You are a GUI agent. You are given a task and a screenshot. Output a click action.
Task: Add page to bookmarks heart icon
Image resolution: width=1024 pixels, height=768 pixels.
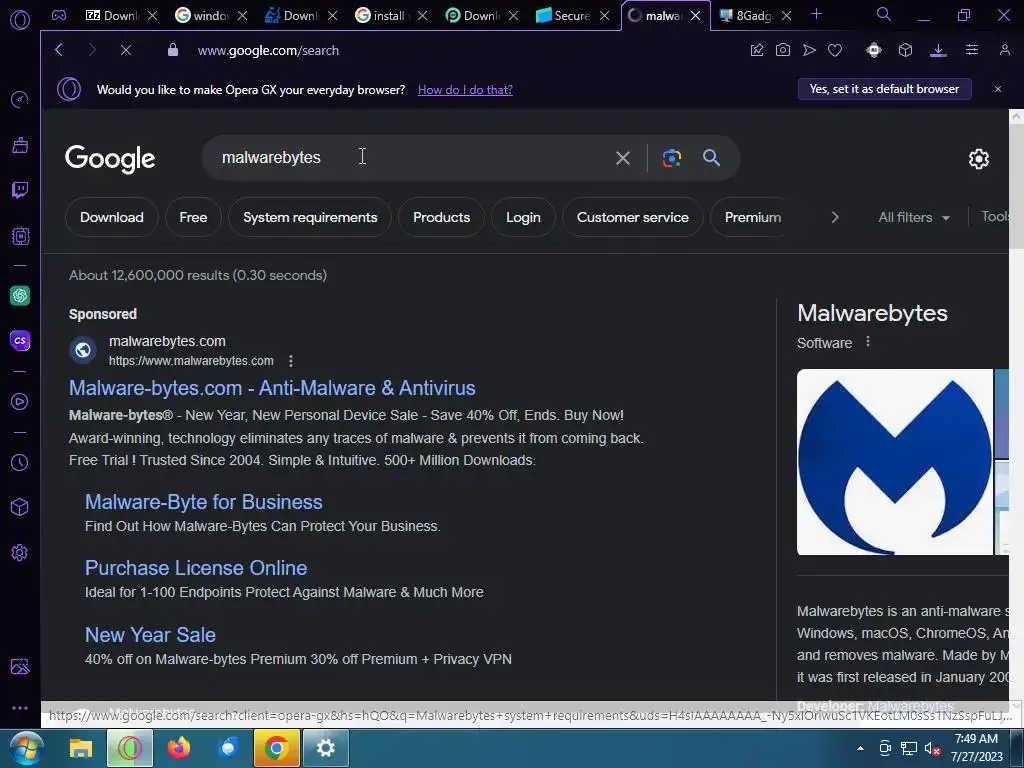tap(835, 50)
